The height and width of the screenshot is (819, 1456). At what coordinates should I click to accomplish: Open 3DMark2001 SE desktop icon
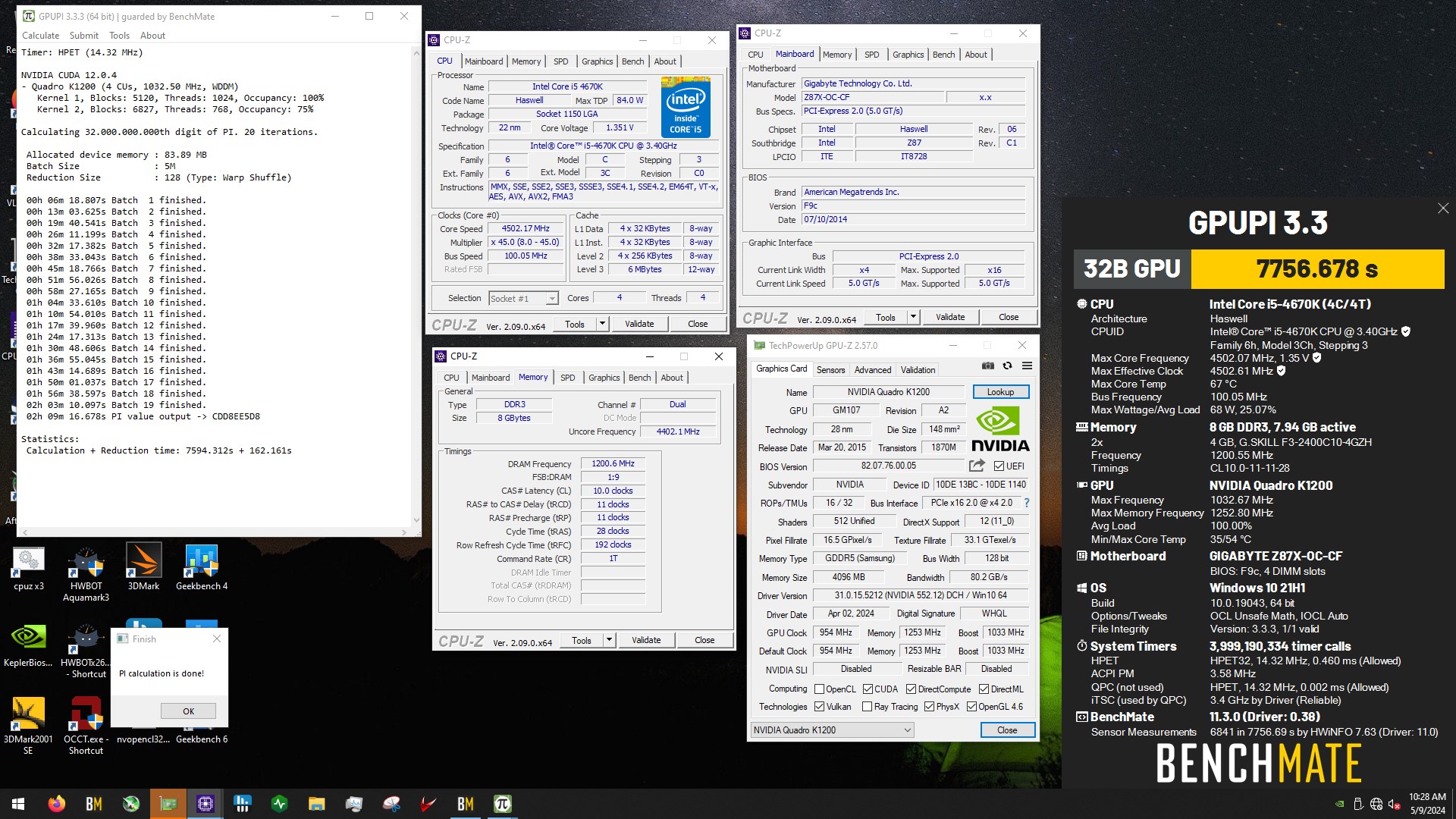(28, 726)
